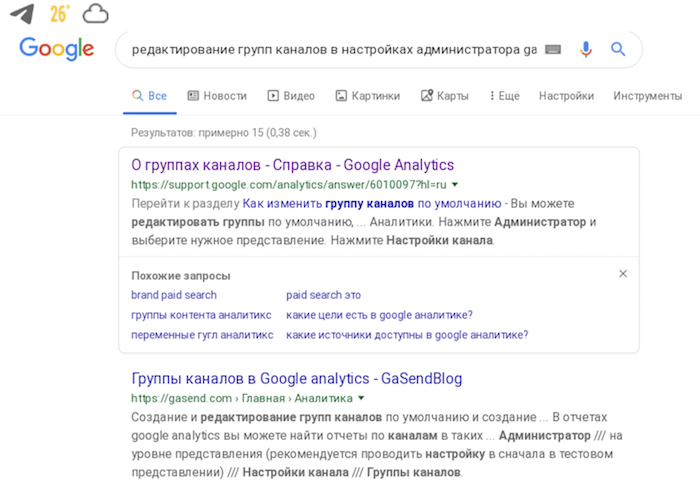Open the cloud weather icon
700x501 pixels.
[x=96, y=14]
